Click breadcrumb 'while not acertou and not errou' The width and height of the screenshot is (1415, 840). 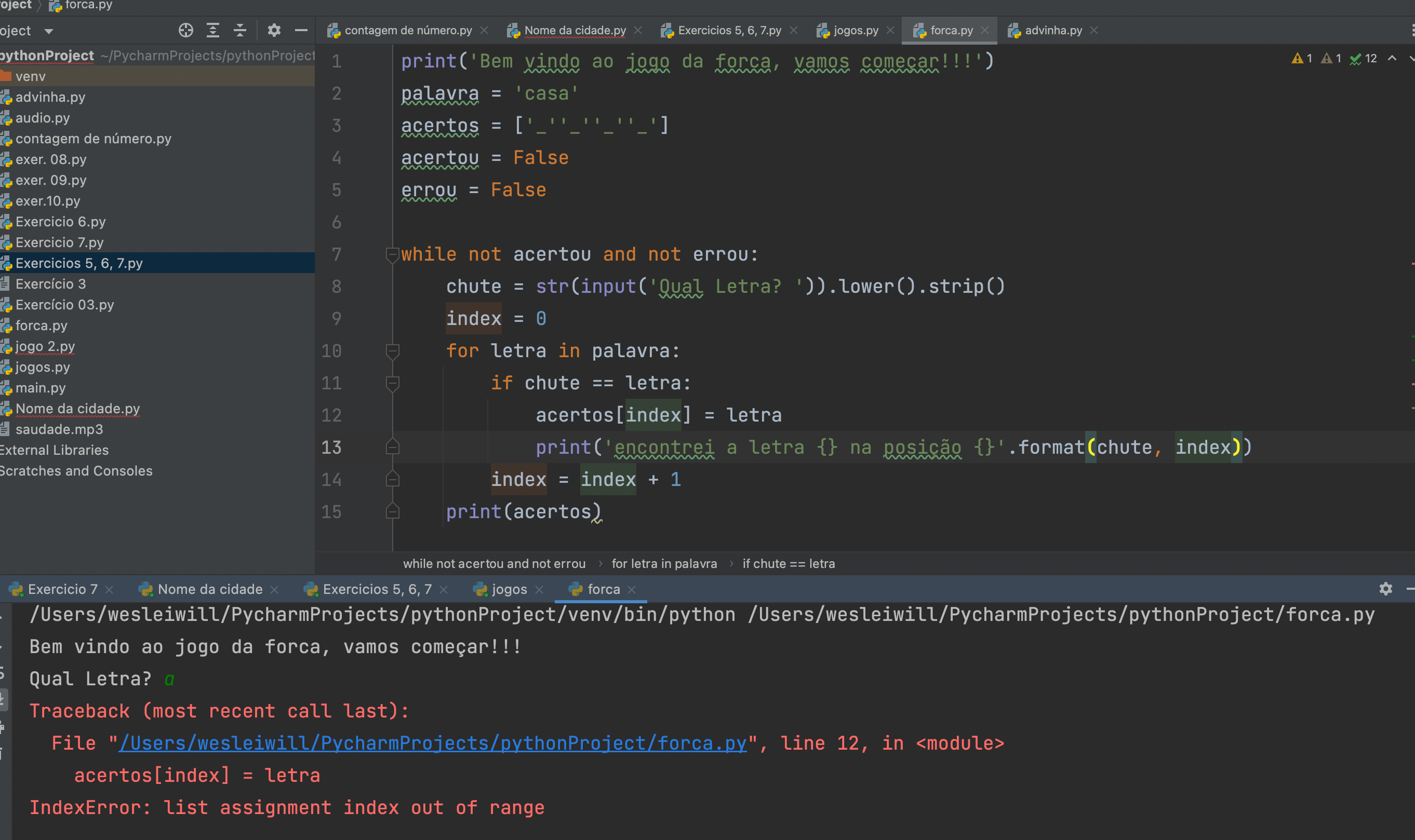(x=495, y=564)
